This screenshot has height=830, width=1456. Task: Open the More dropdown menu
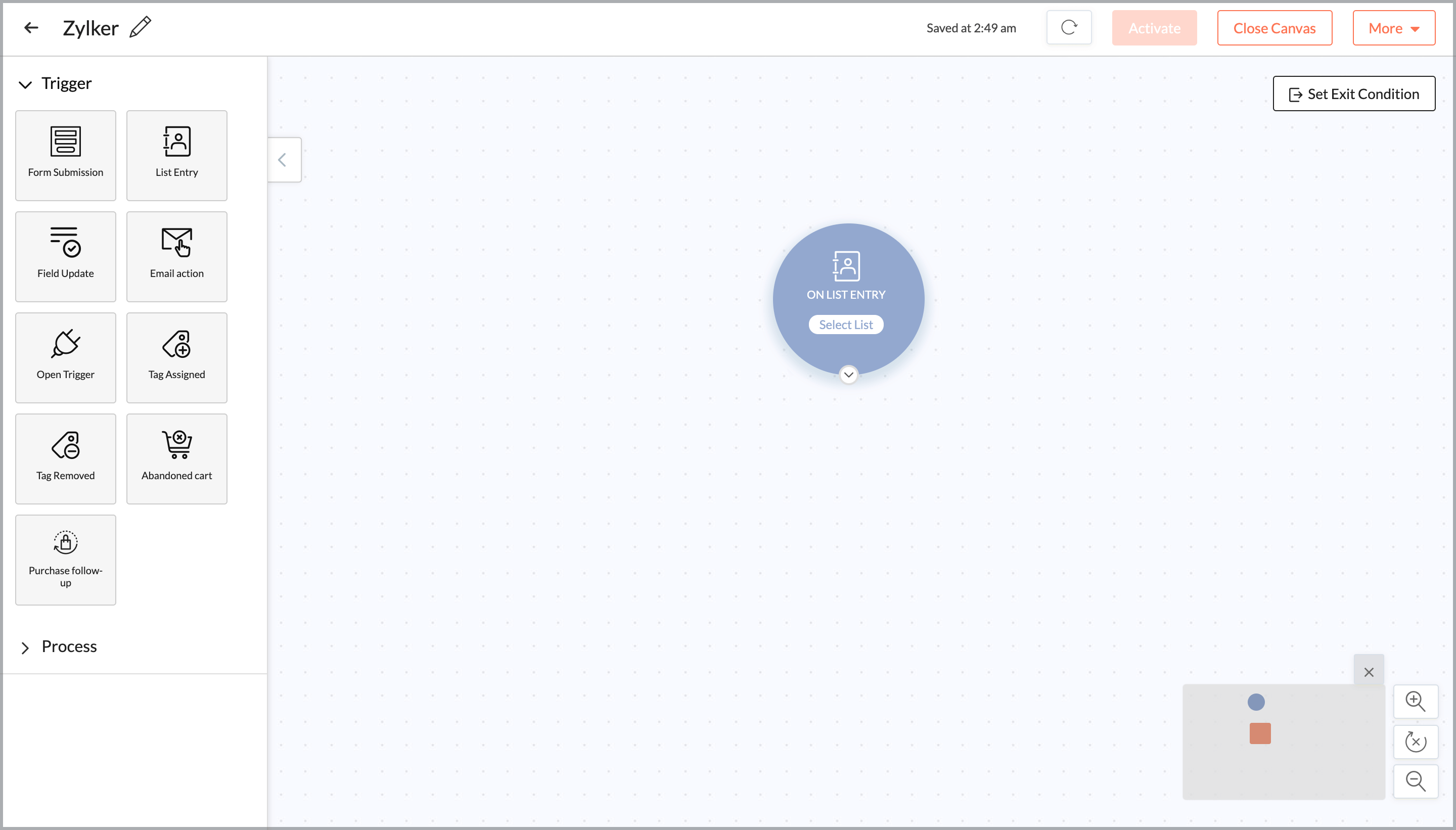coord(1393,27)
